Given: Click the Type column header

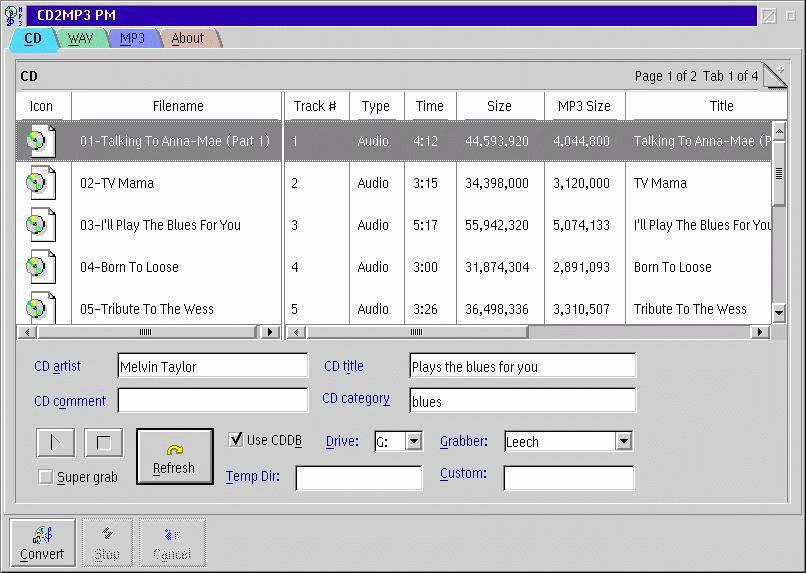Looking at the screenshot, I should 377,106.
